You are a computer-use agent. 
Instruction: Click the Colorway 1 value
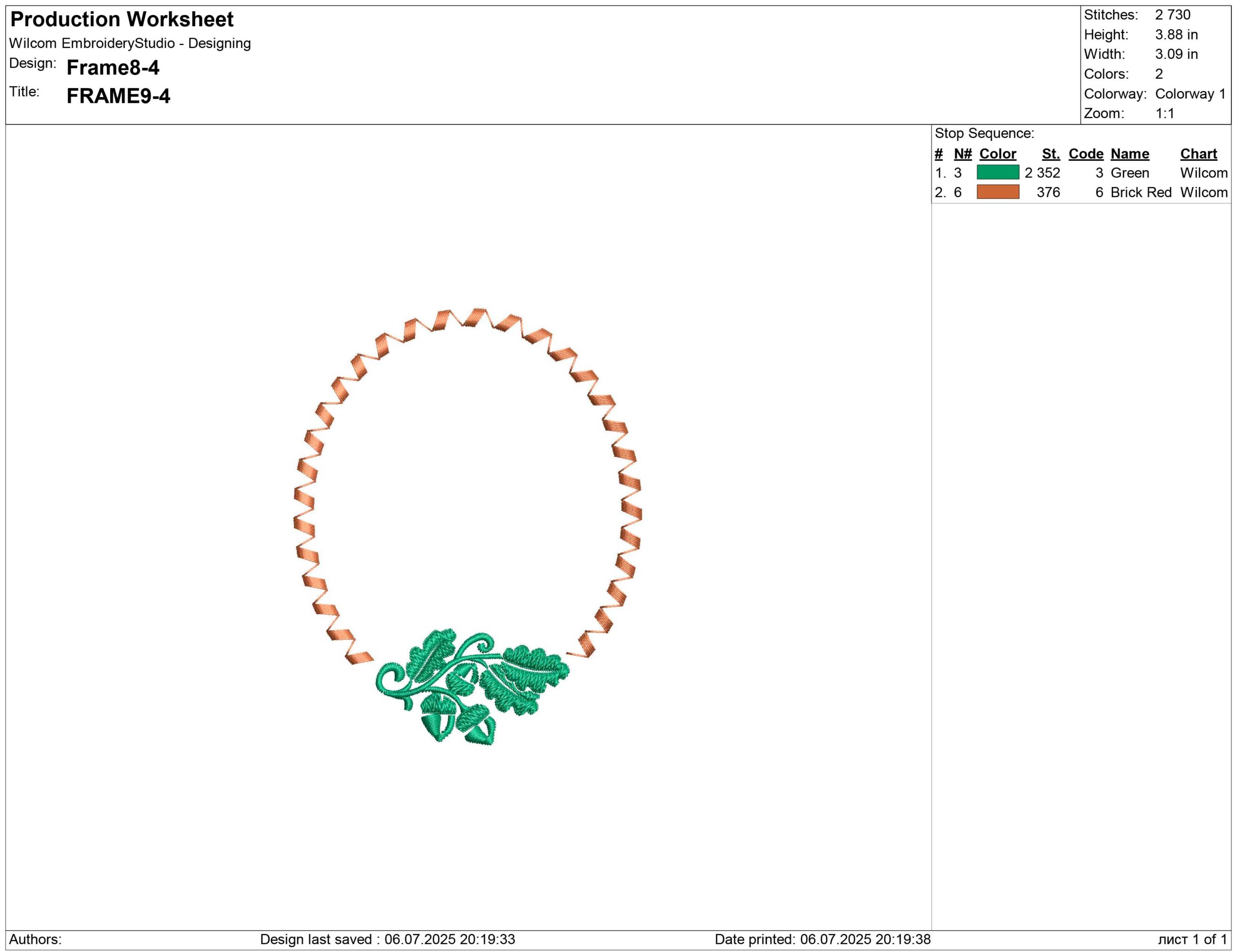tap(1190, 93)
